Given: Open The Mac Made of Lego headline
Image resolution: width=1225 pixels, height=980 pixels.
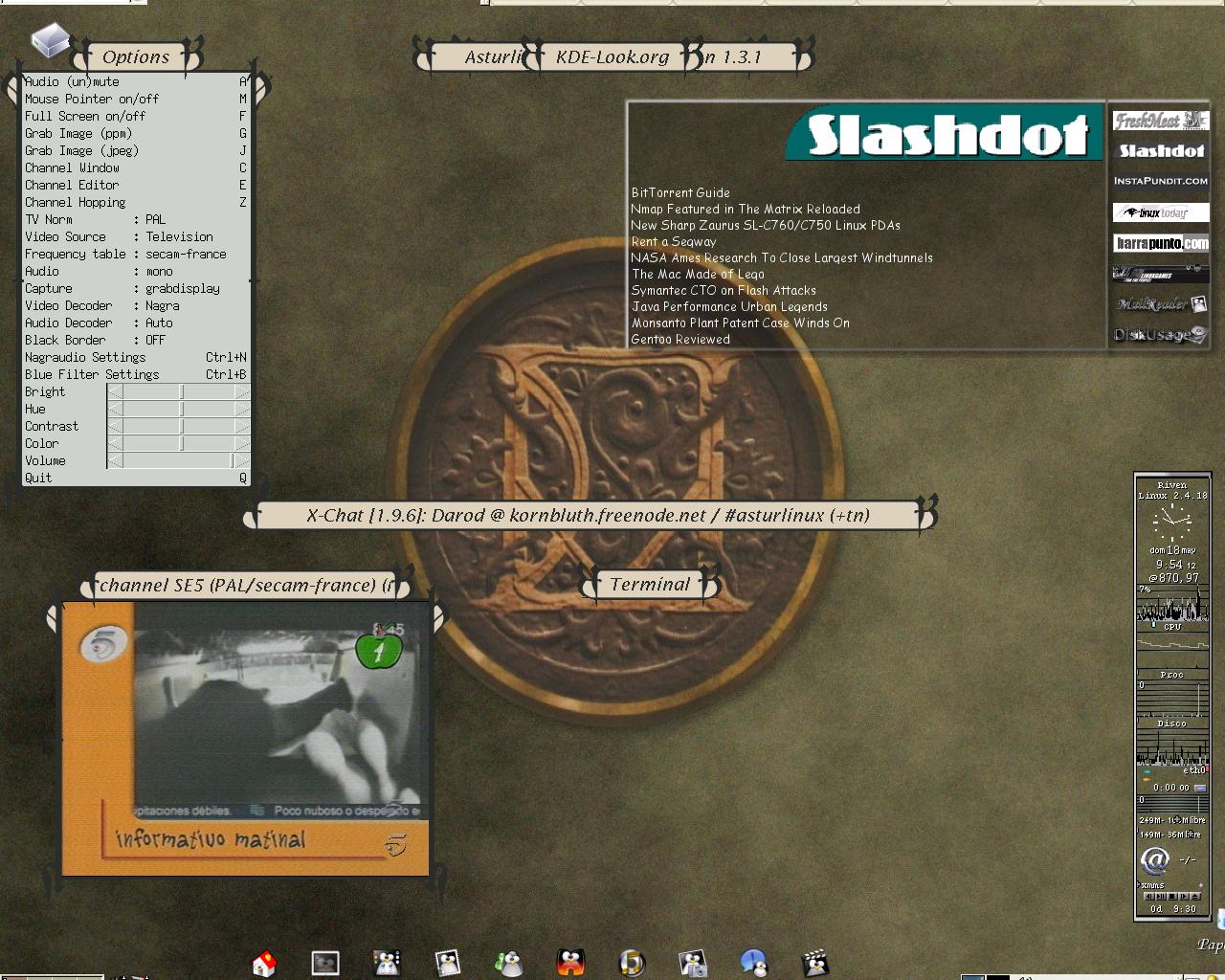Looking at the screenshot, I should 698,275.
